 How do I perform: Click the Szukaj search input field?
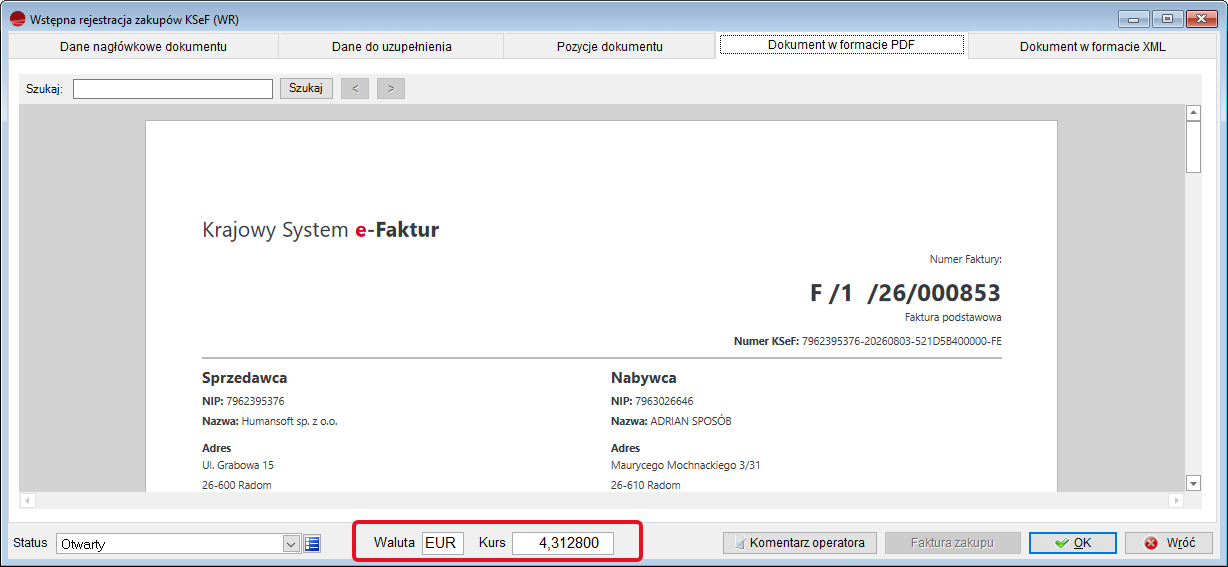click(173, 89)
